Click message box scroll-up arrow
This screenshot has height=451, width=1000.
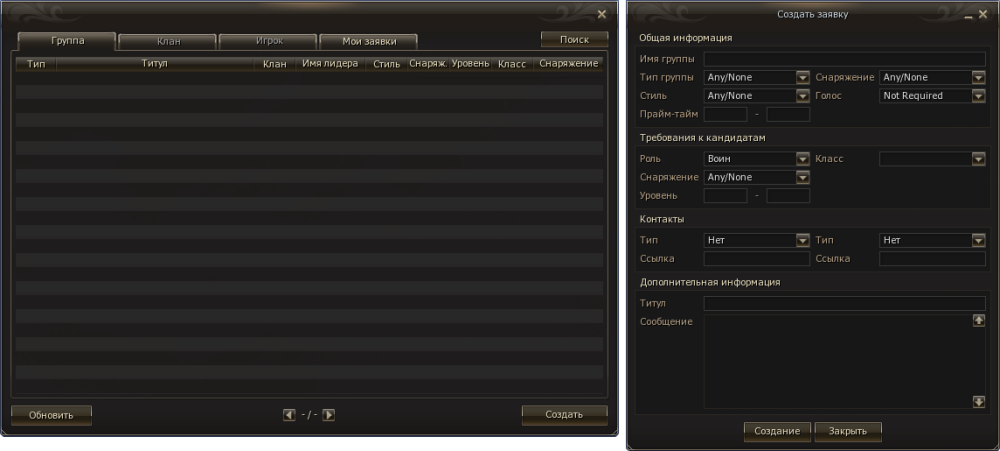click(979, 321)
